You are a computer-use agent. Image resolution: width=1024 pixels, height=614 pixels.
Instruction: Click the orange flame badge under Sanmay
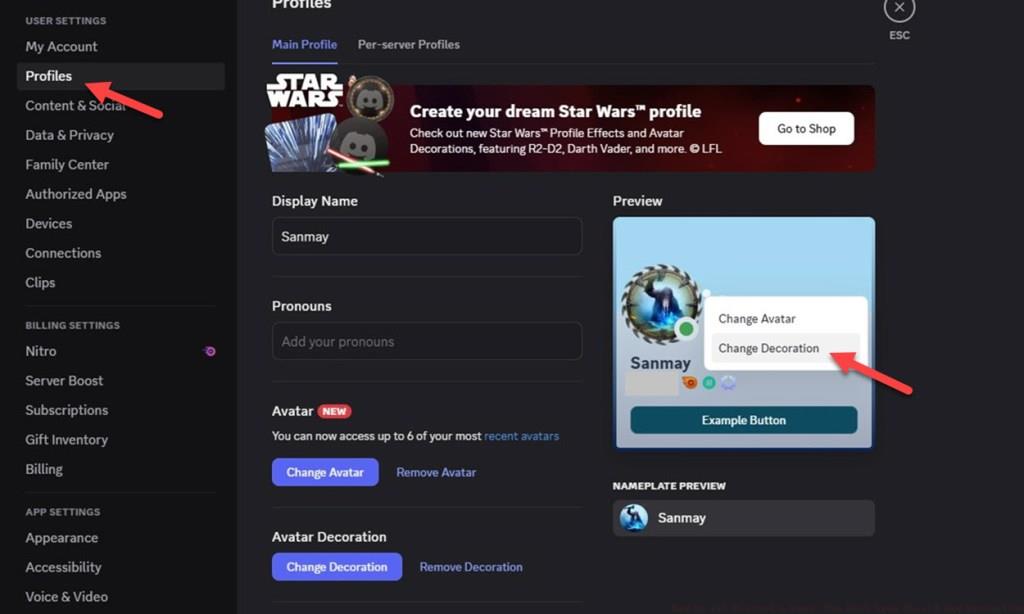coord(690,382)
